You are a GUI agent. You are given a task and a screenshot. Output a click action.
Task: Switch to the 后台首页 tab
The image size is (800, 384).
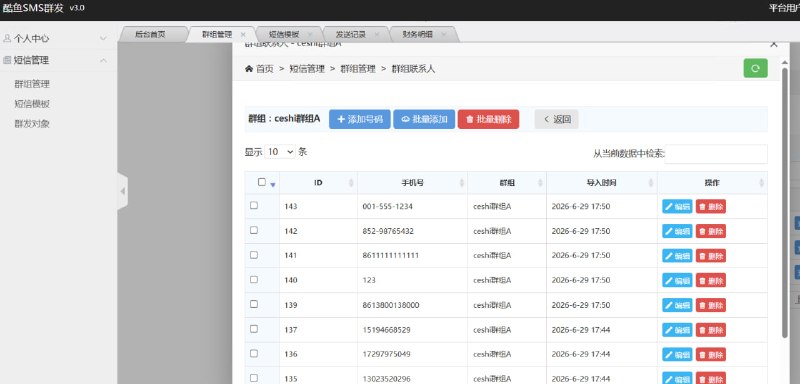[x=151, y=35]
